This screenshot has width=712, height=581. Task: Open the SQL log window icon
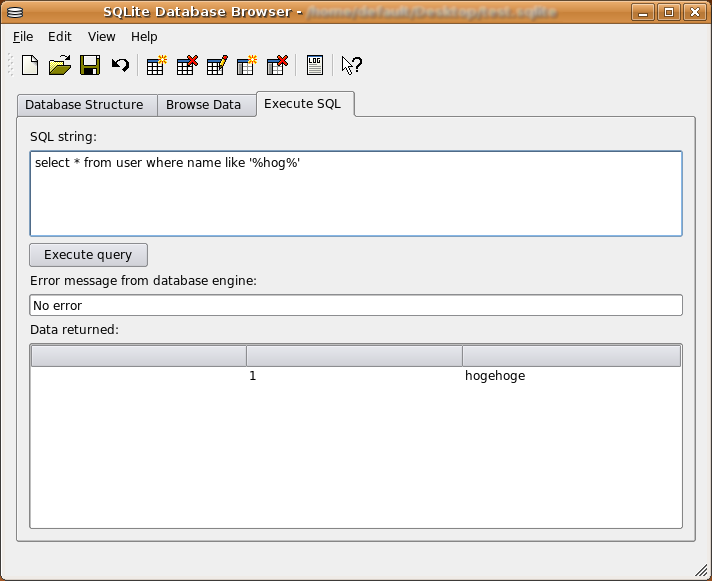click(x=315, y=66)
